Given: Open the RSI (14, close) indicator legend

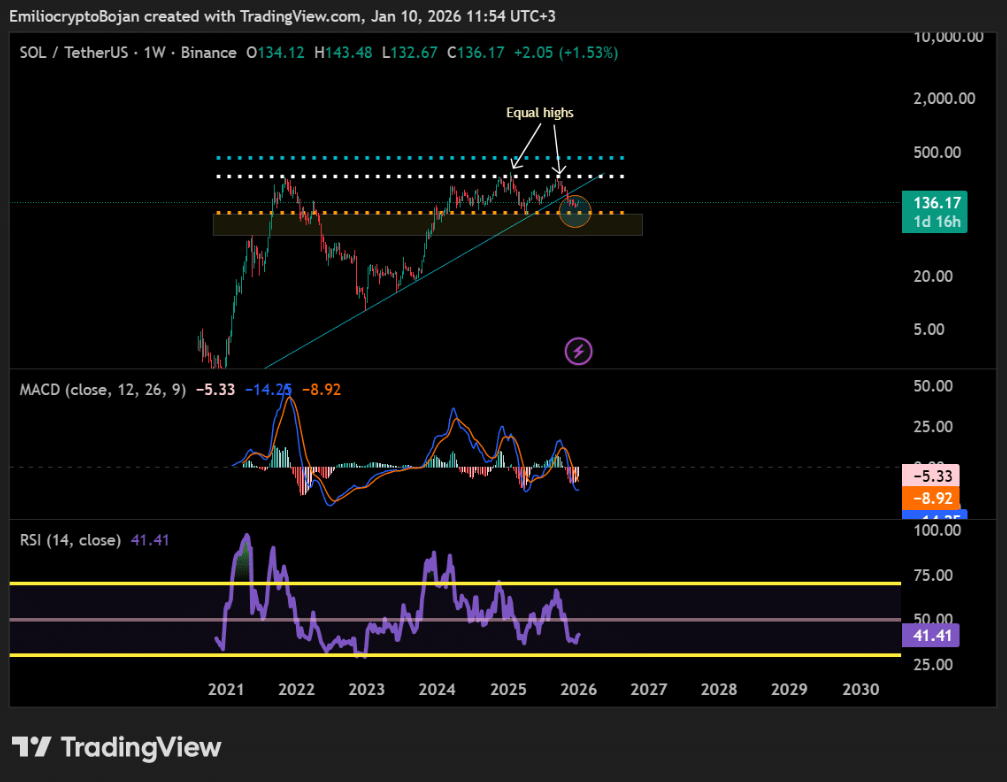Looking at the screenshot, I should [70, 540].
